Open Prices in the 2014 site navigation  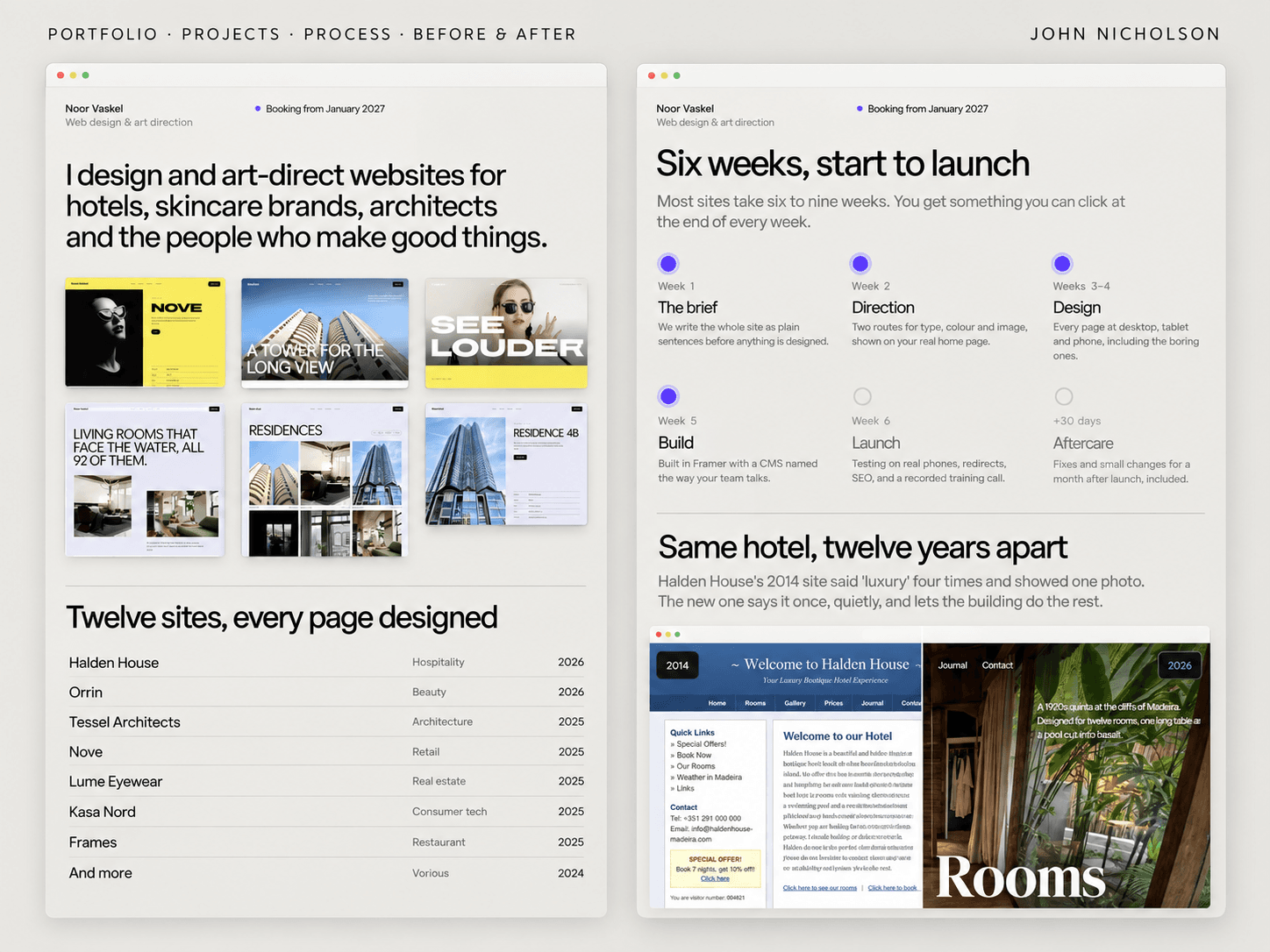[833, 703]
